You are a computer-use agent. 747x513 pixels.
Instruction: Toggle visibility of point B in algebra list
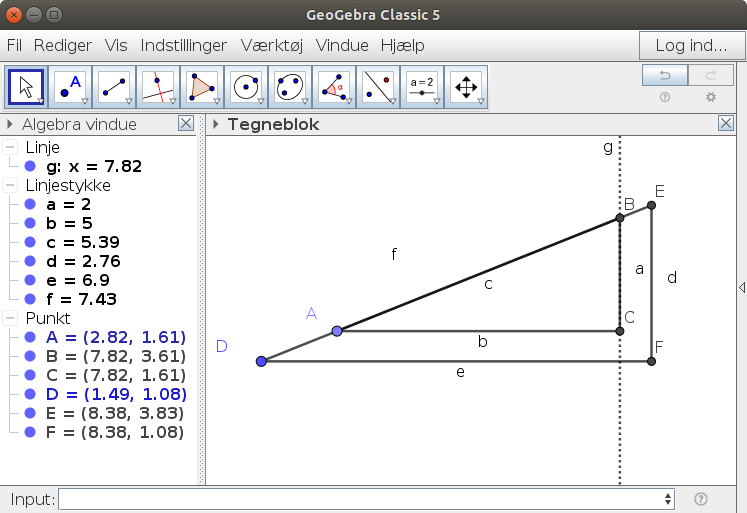tap(30, 356)
